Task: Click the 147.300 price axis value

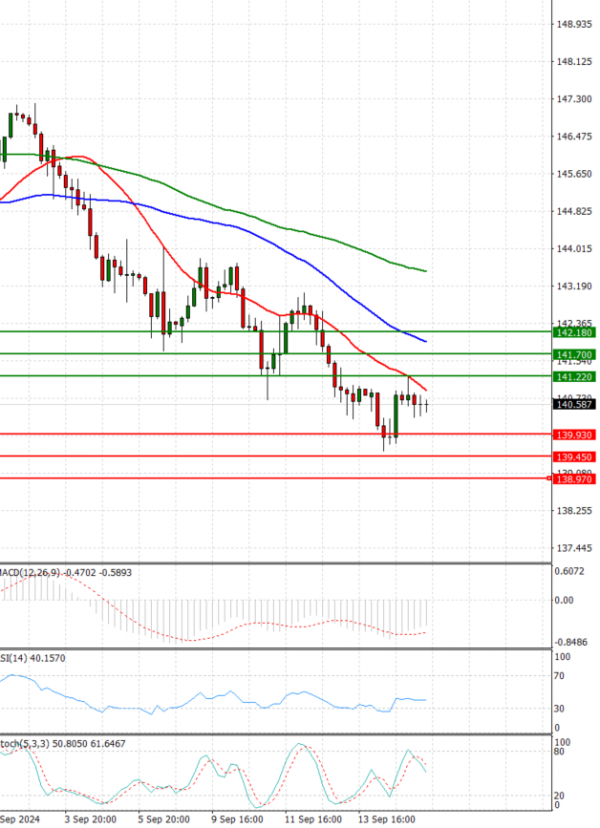Action: coord(574,99)
